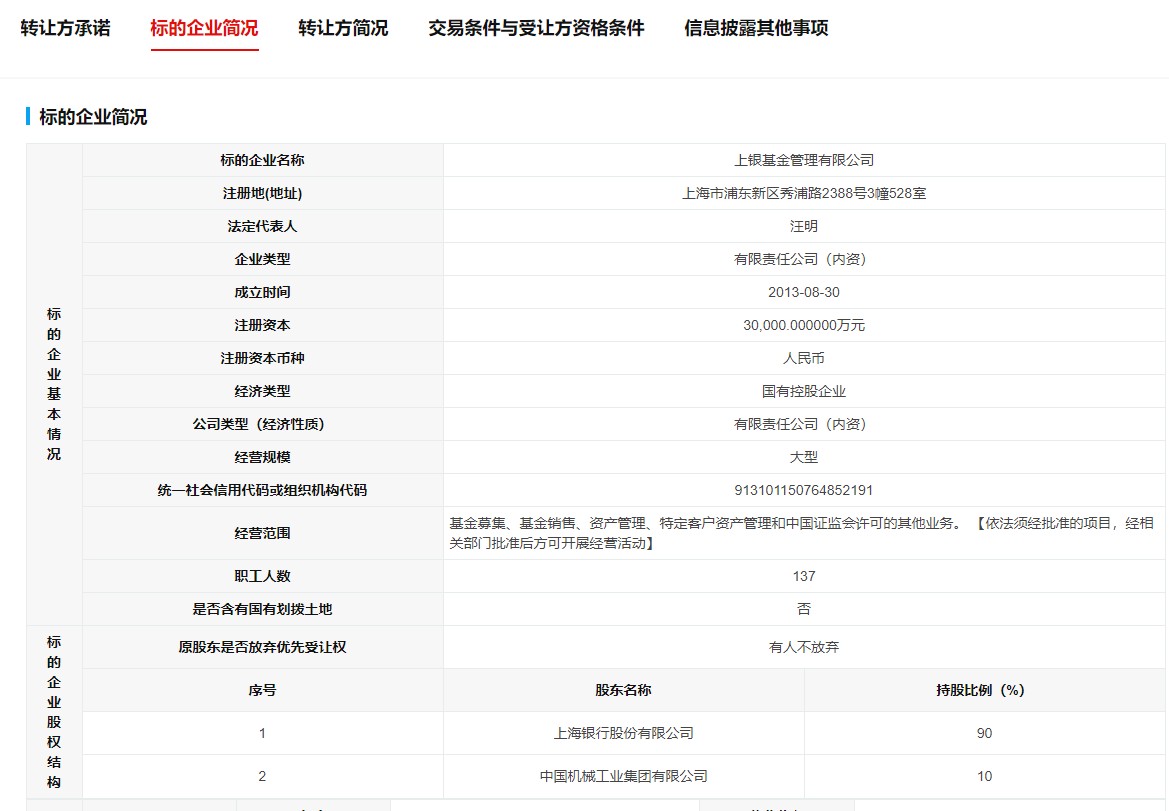Click row number 1 in the shareholder table

tap(262, 733)
